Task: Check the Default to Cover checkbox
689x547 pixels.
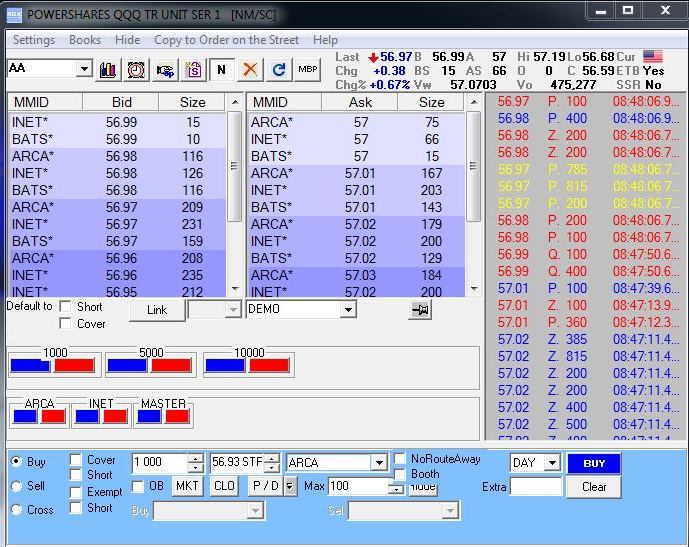Action: (65, 324)
